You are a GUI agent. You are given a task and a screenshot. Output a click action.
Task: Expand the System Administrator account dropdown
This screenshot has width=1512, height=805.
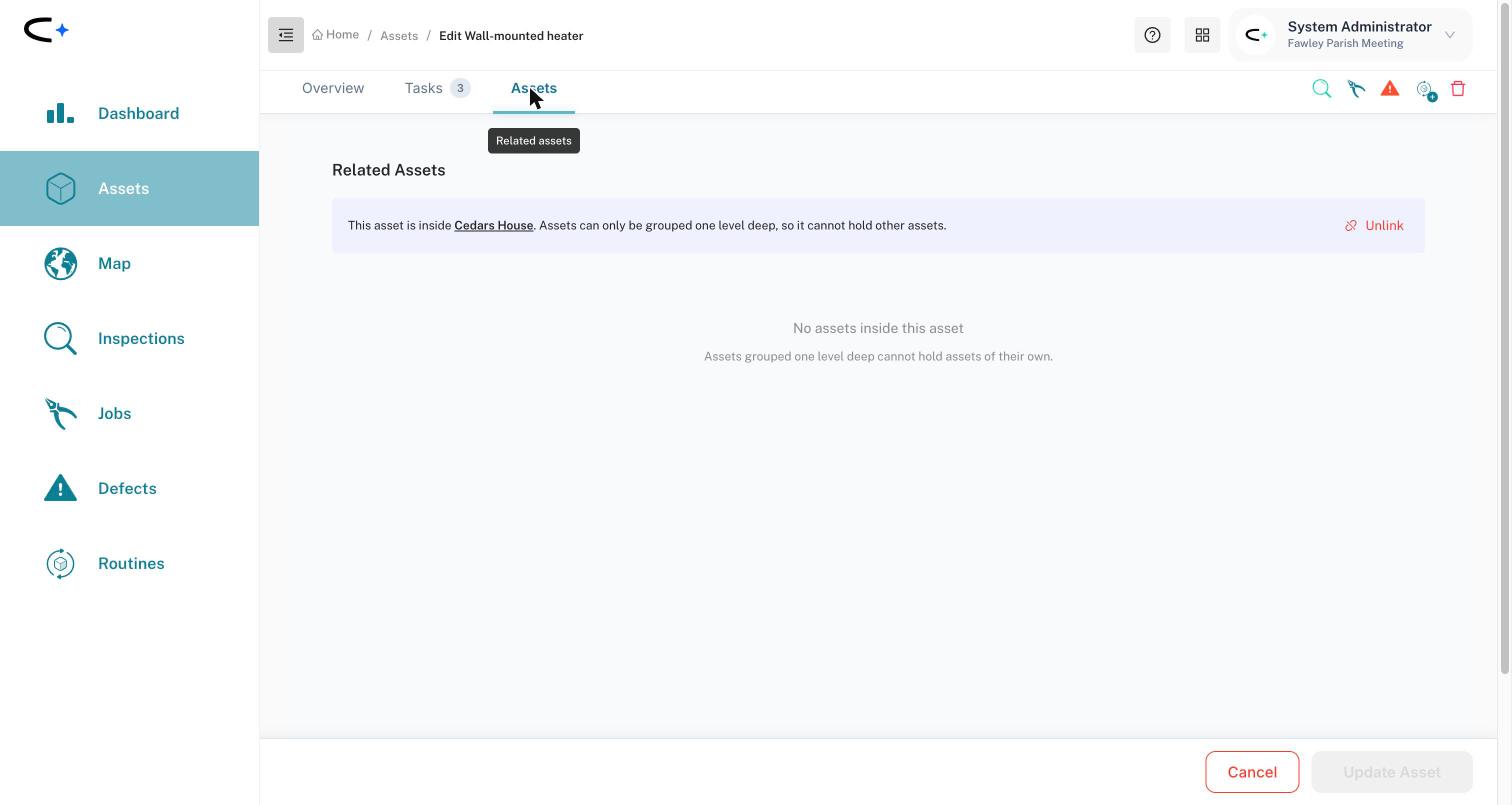[1350, 35]
